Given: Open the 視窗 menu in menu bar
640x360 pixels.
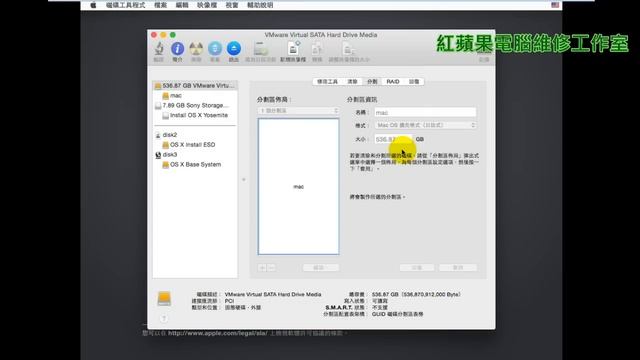Looking at the screenshot, I should (232, 5).
